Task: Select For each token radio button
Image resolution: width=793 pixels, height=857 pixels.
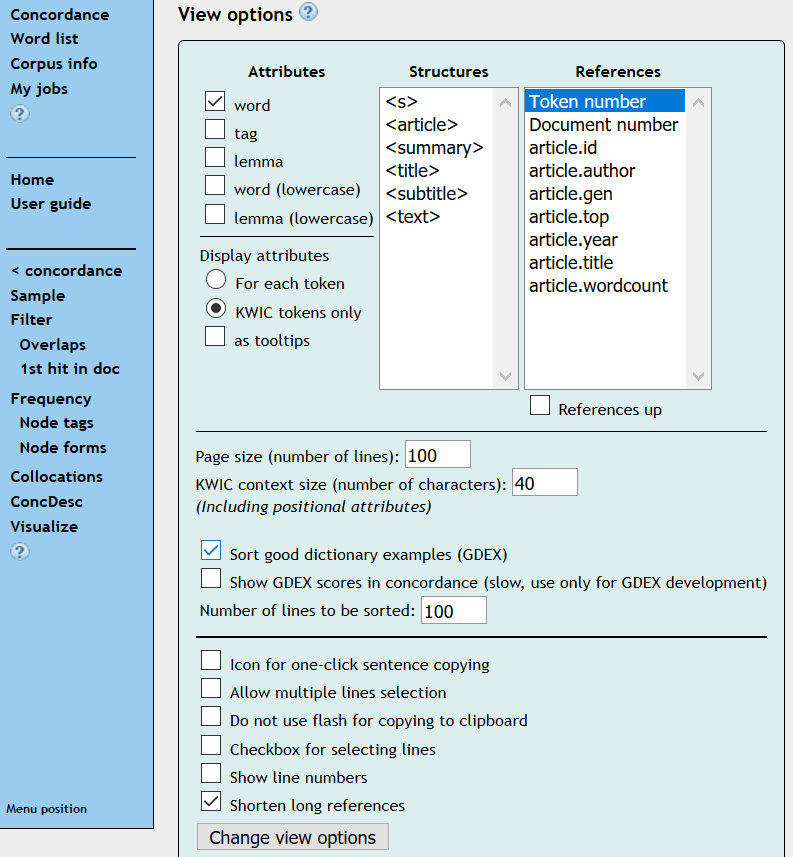Action: coord(216,279)
